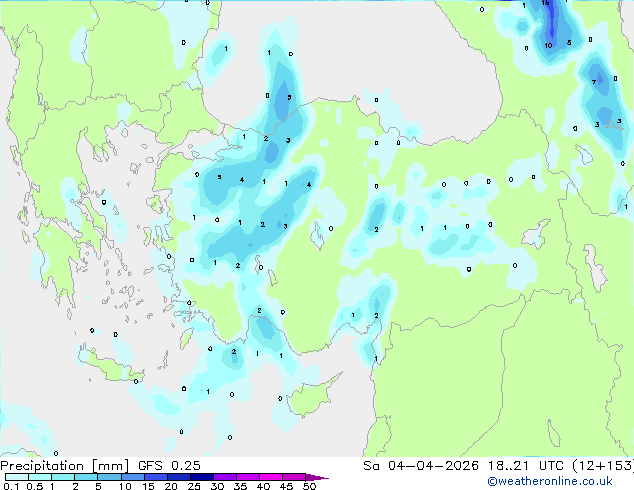Click the 40–45 mm magenta swatch
634x490 pixels.
pos(271,477)
